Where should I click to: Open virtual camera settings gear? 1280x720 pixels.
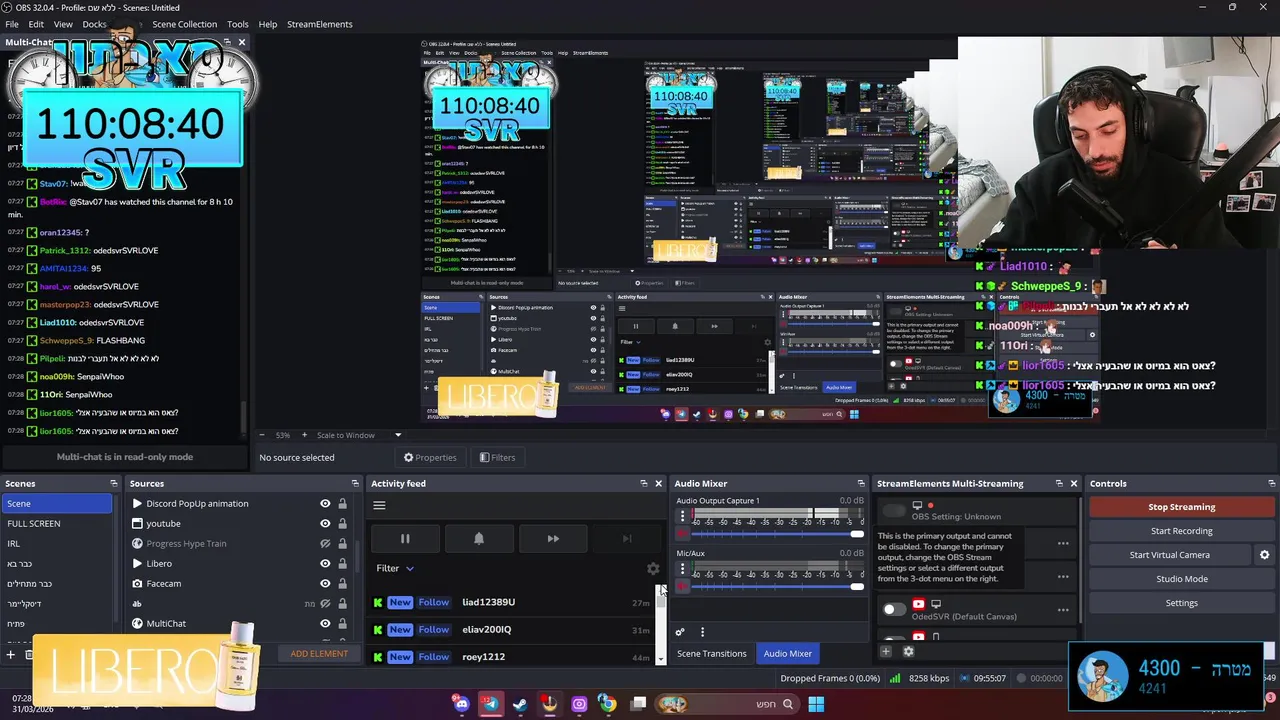[1264, 555]
